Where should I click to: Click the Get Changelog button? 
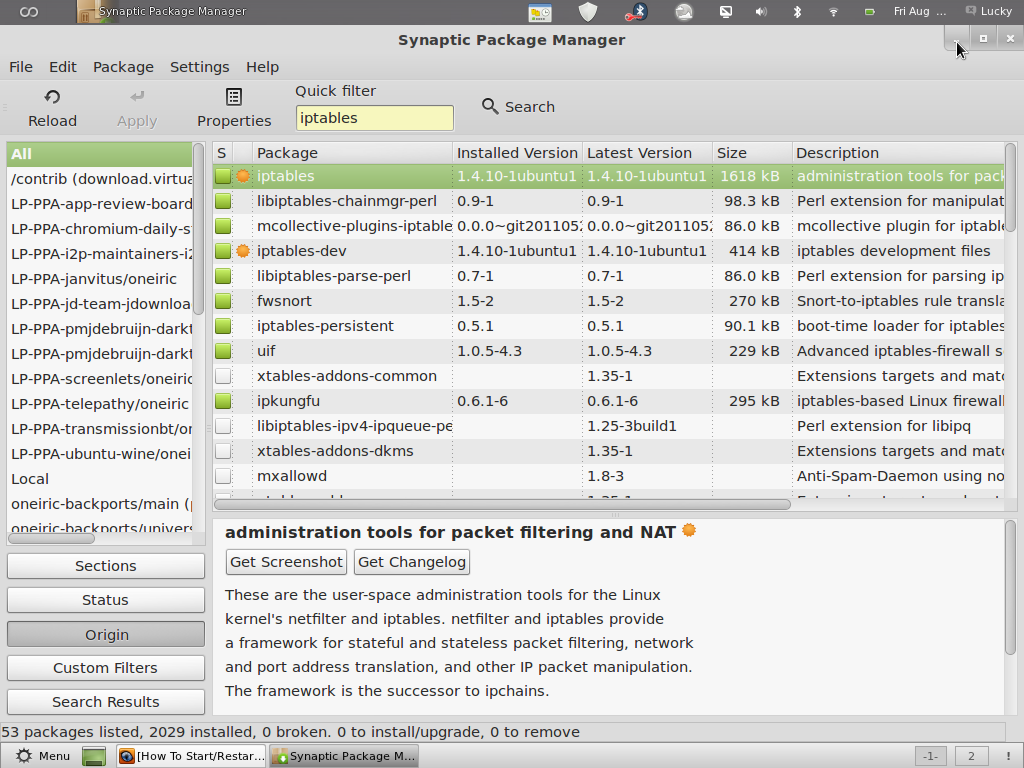coord(412,562)
